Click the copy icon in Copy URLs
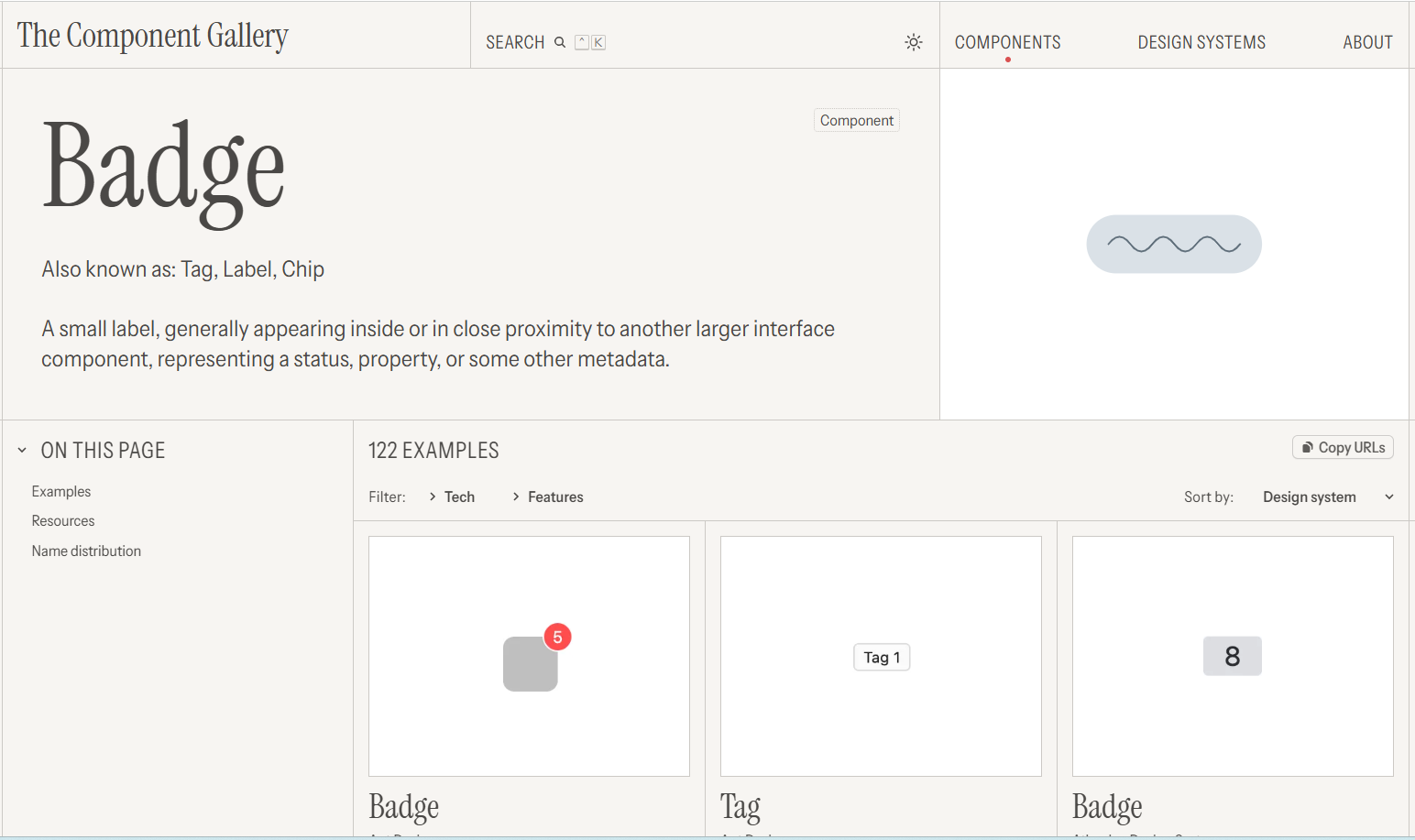Screen dimensions: 1415x840 click(x=1308, y=447)
